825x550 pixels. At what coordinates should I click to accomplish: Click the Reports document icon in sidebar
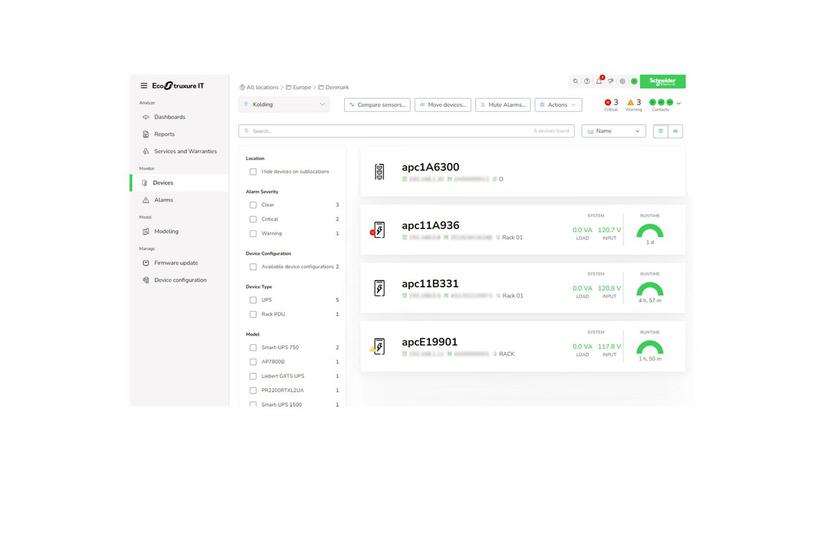click(x=146, y=134)
